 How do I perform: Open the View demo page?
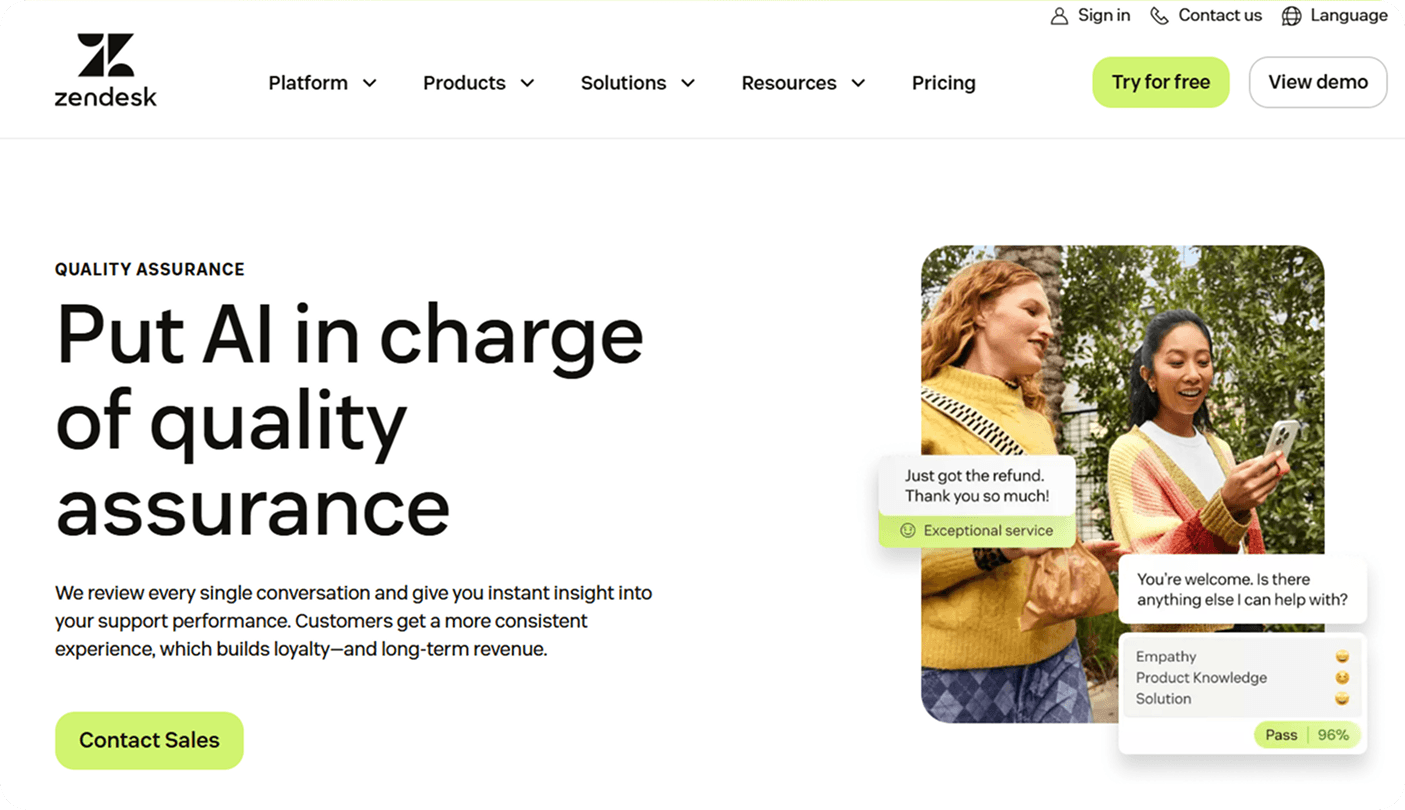[x=1318, y=82]
